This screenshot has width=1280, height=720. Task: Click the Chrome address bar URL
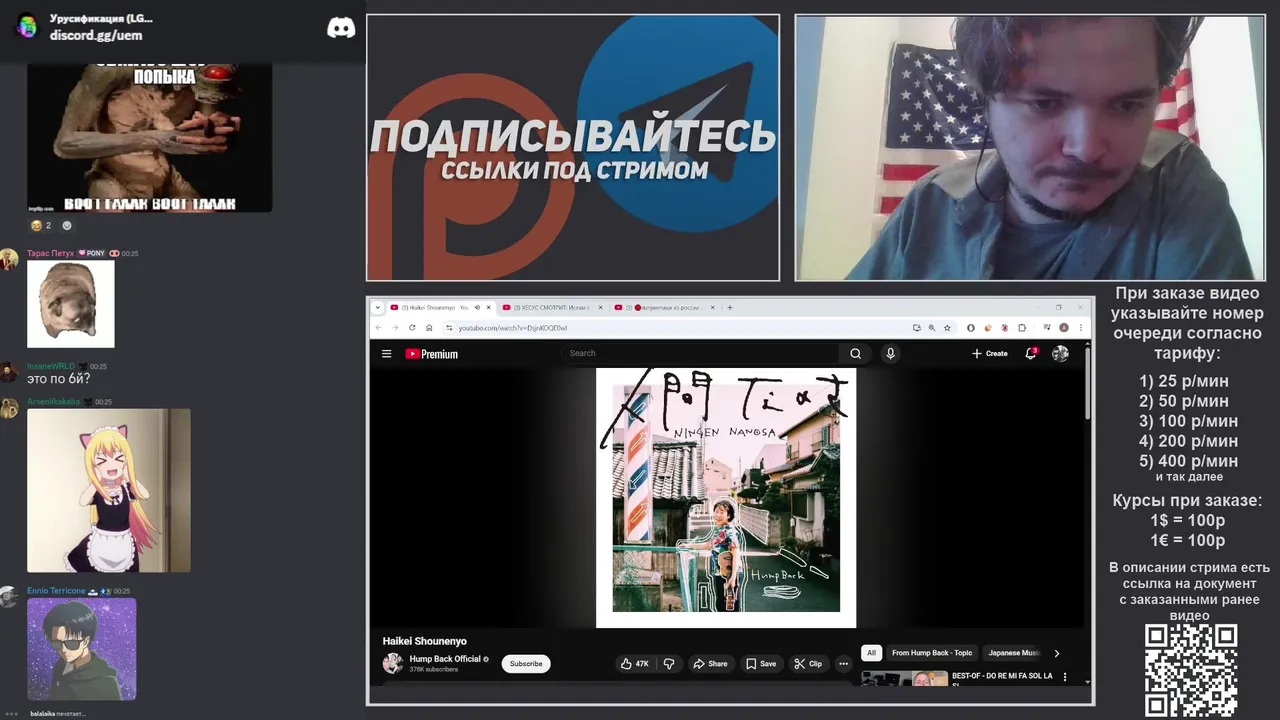click(x=513, y=328)
